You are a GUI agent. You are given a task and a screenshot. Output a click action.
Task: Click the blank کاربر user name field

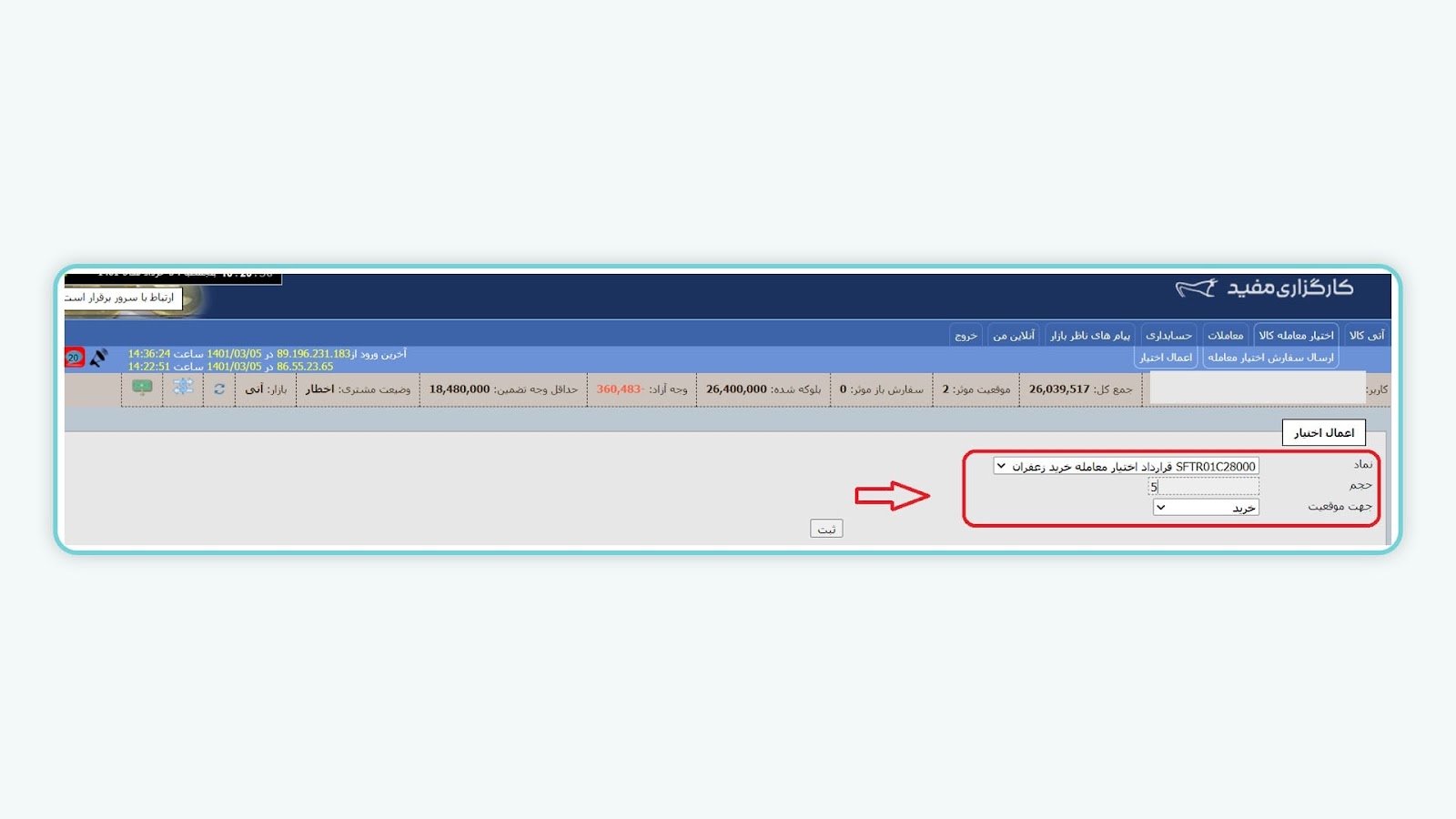(x=1258, y=388)
